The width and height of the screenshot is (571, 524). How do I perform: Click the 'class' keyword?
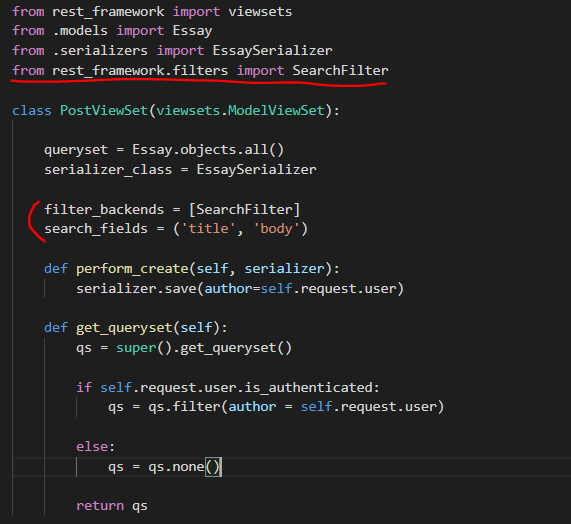click(32, 110)
